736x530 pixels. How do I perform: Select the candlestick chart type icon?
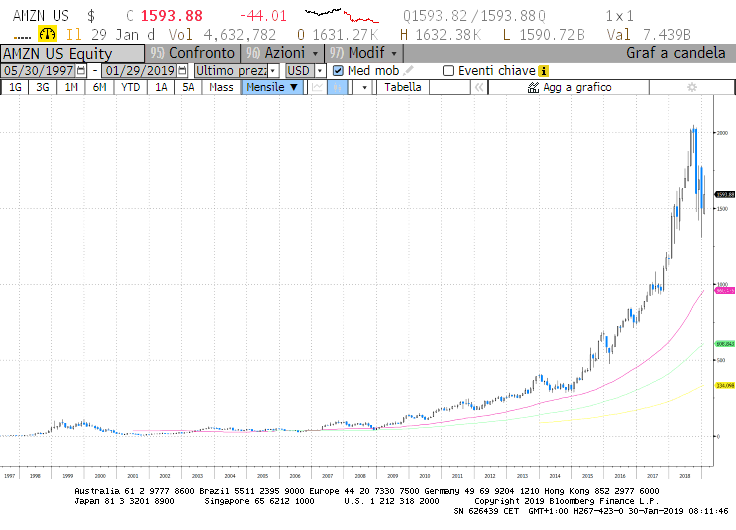click(337, 87)
